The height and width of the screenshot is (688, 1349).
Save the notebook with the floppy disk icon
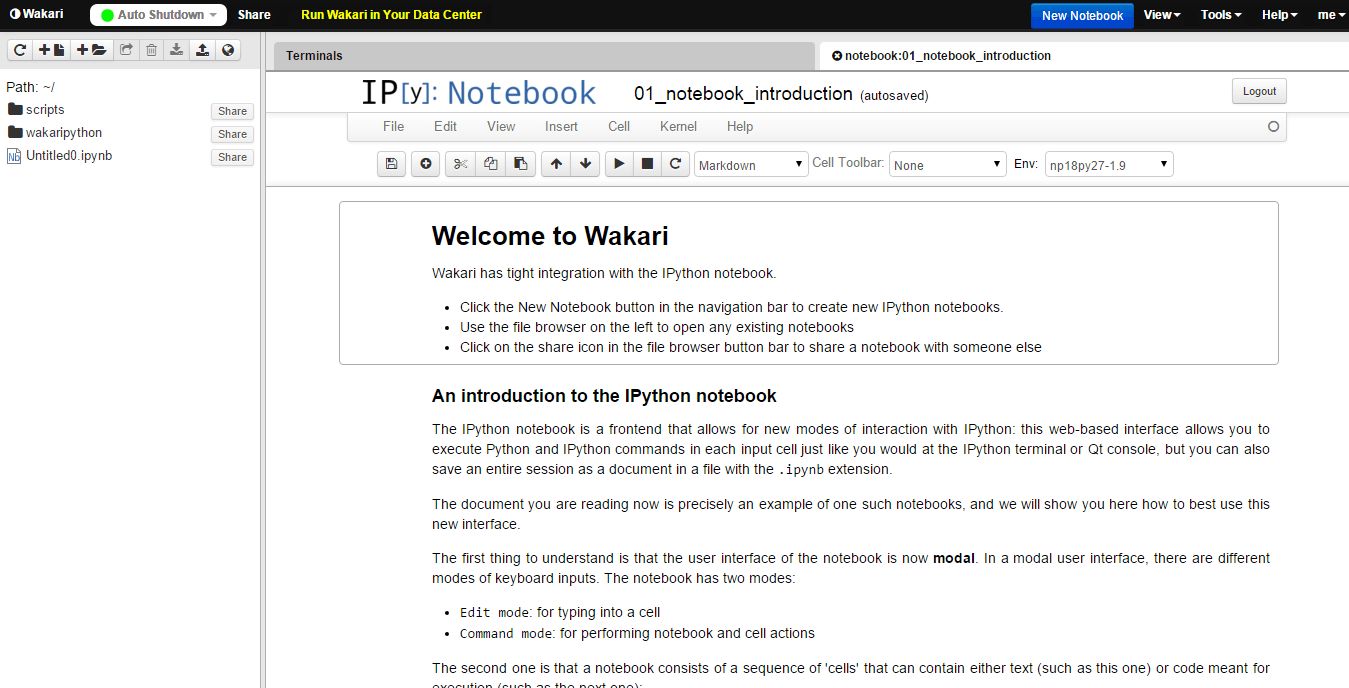tap(391, 163)
